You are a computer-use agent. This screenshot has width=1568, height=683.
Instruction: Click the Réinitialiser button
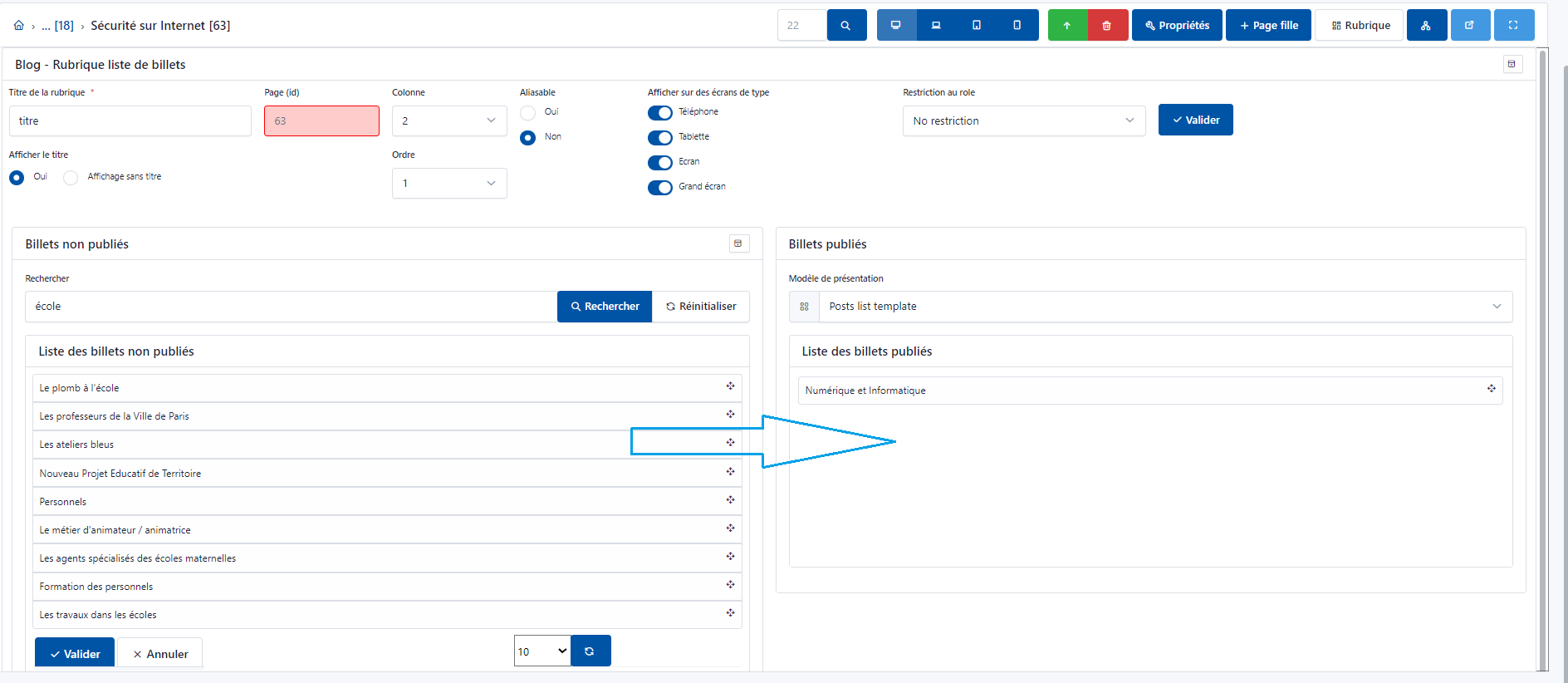coord(701,307)
